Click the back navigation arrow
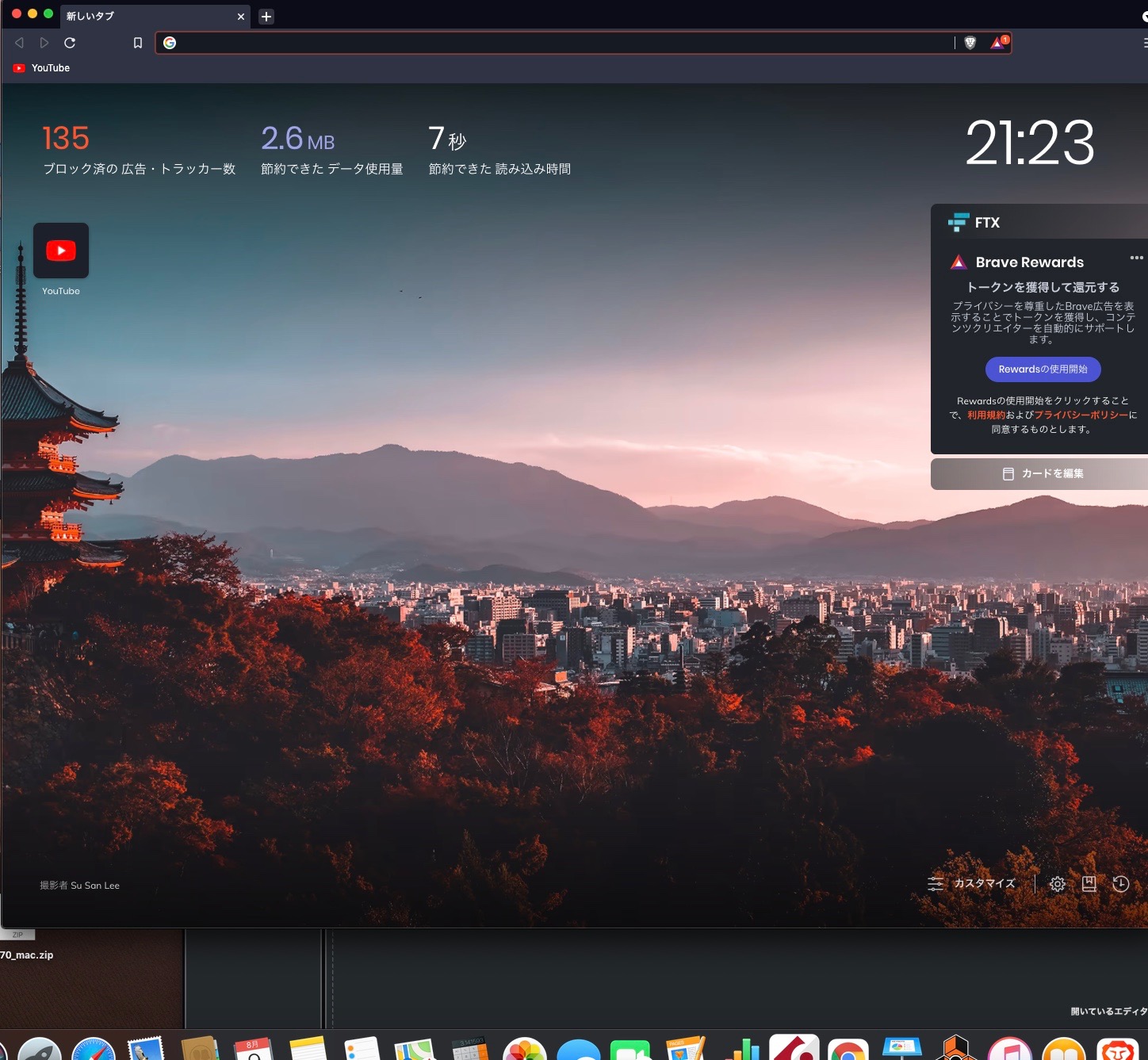The height and width of the screenshot is (1060, 1148). [19, 43]
